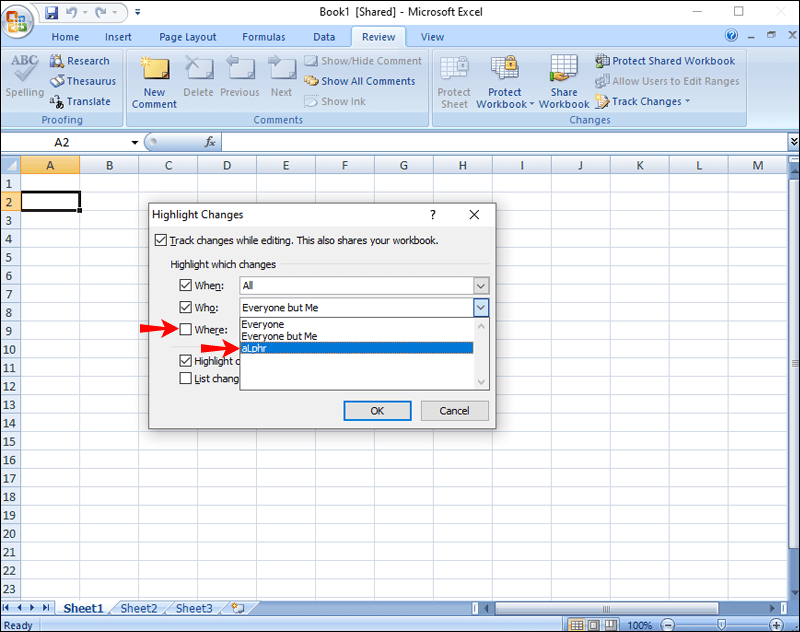Screen dimensions: 800x632
Task: Click Allow Users to Edit Ranges
Action: [x=667, y=81]
